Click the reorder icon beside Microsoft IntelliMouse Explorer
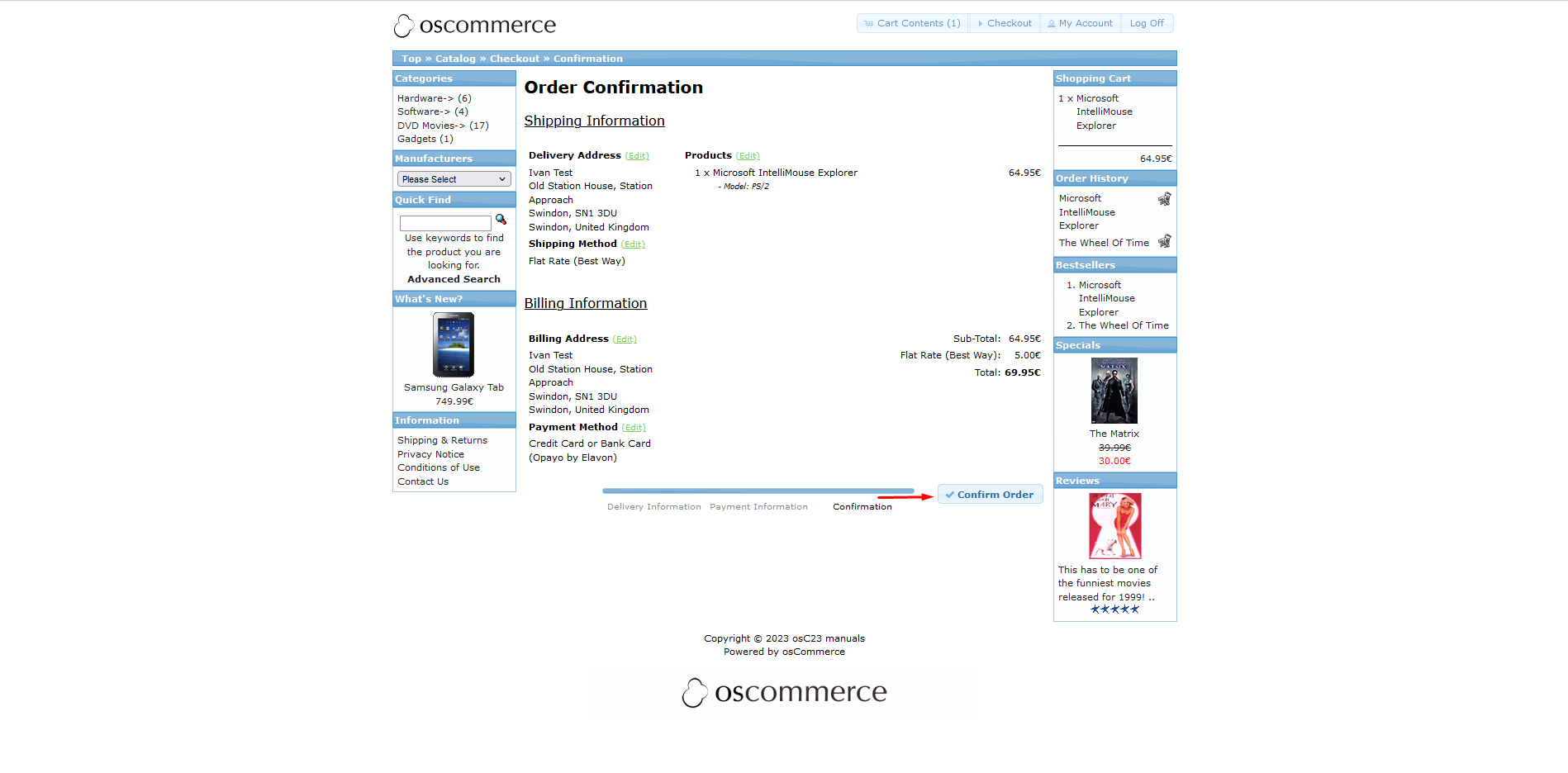This screenshot has width=1568, height=773. click(1165, 199)
